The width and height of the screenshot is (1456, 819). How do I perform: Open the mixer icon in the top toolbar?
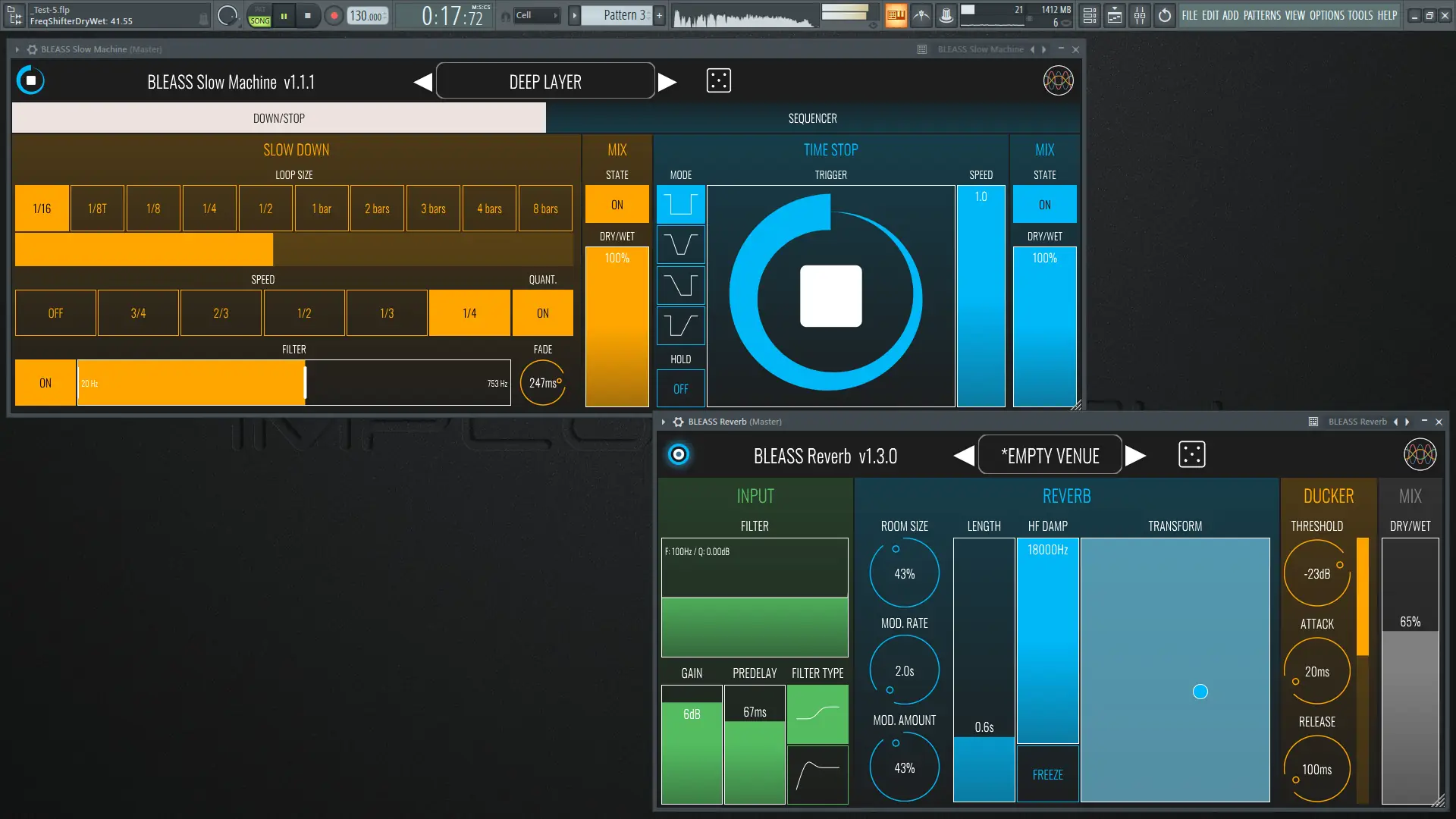click(1139, 15)
